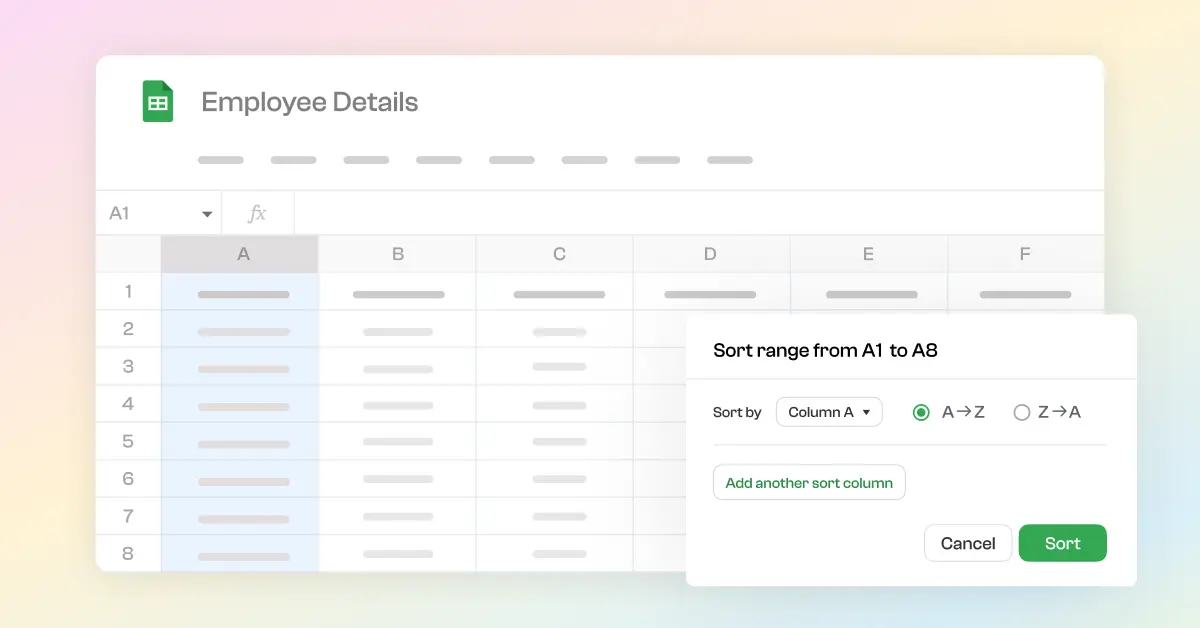Select column F header
Image resolution: width=1200 pixels, height=628 pixels.
1025,253
